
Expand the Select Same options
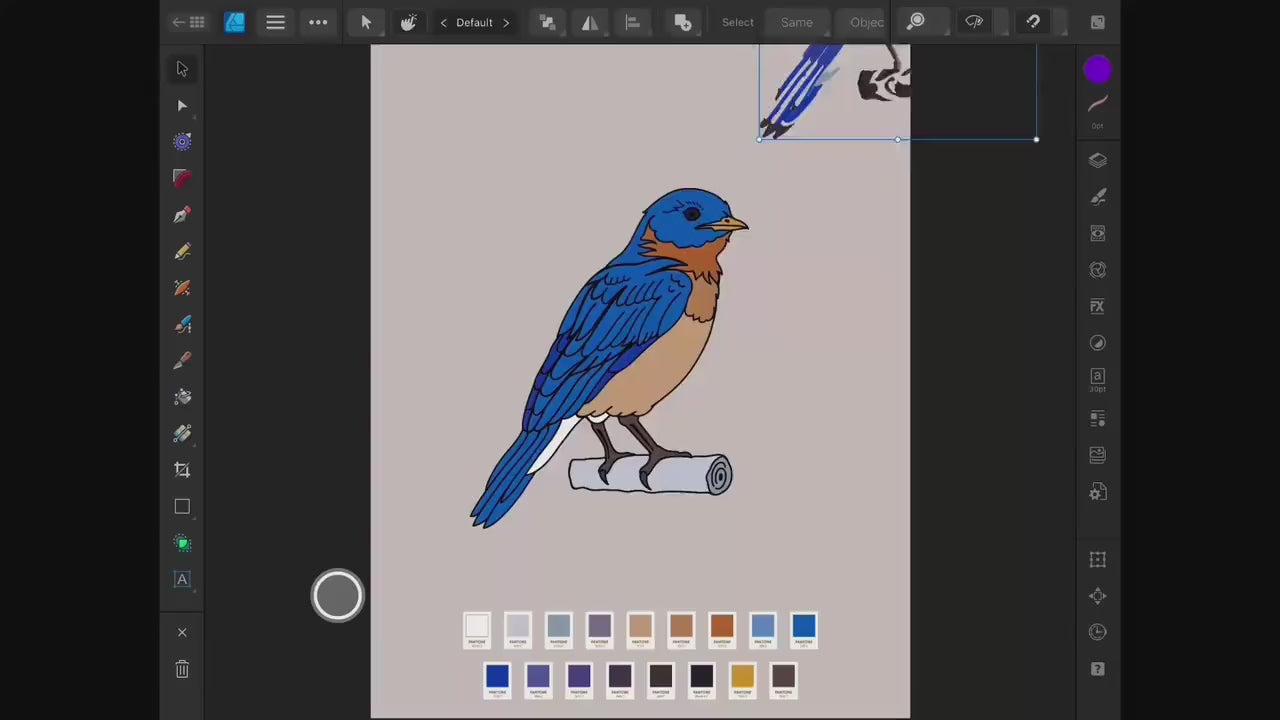[796, 22]
